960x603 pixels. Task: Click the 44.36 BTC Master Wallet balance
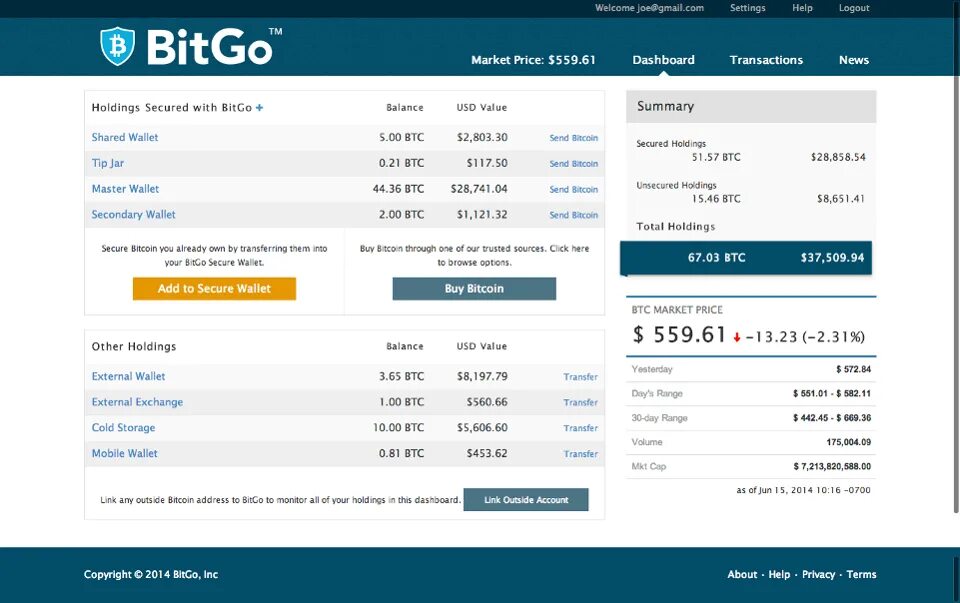click(398, 189)
